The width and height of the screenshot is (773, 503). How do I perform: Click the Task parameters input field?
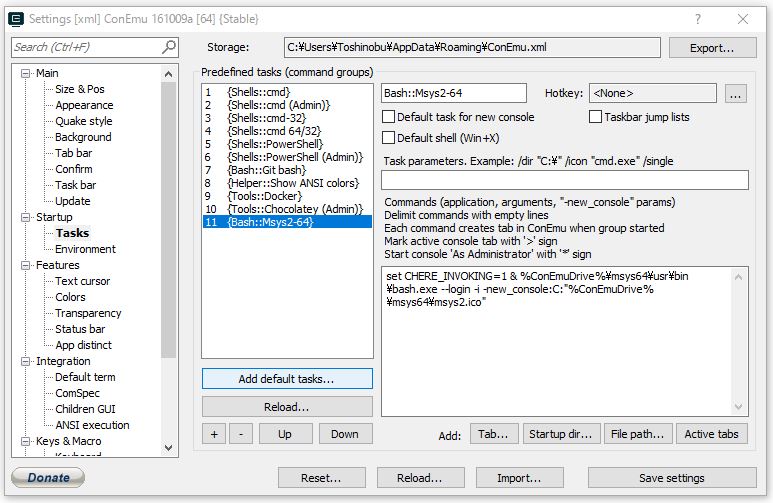[x=565, y=180]
